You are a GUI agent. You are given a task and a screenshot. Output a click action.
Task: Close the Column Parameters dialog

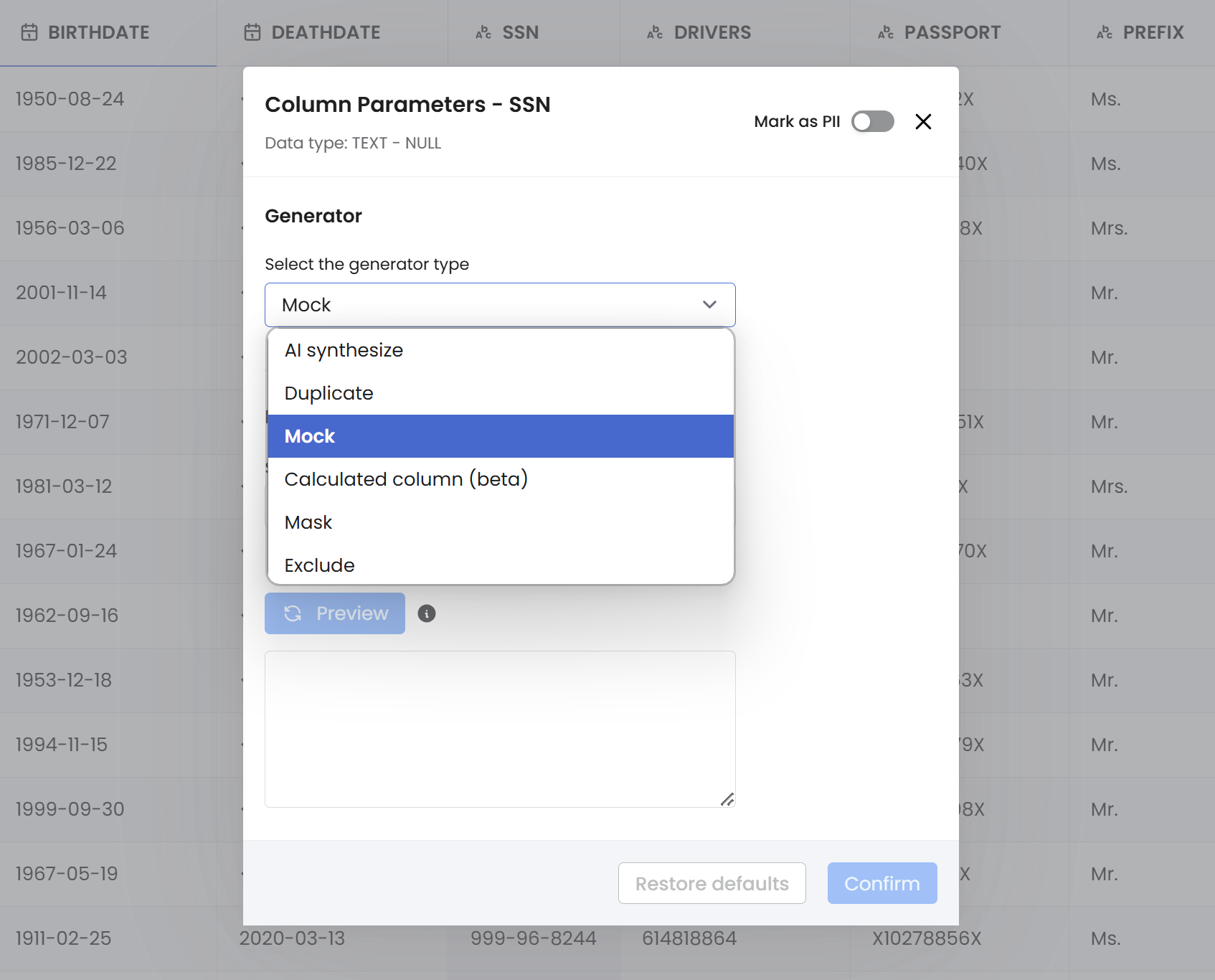(923, 122)
